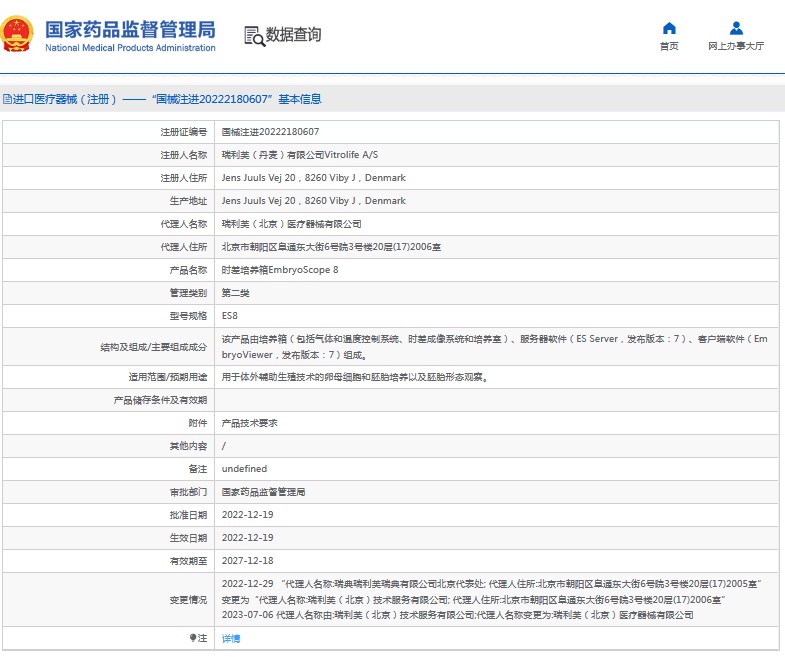The width and height of the screenshot is (785, 657).
Task: Select the 2023-07-06 change record line
Action: pyautogui.click(x=458, y=615)
